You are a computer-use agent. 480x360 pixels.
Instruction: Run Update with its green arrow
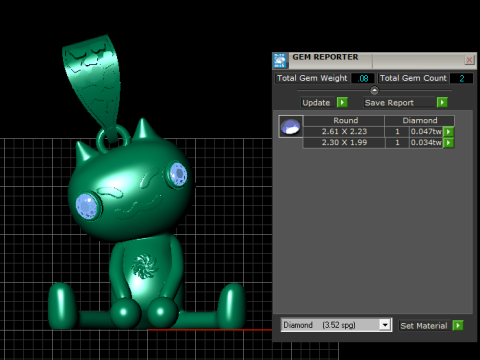[x=342, y=102]
